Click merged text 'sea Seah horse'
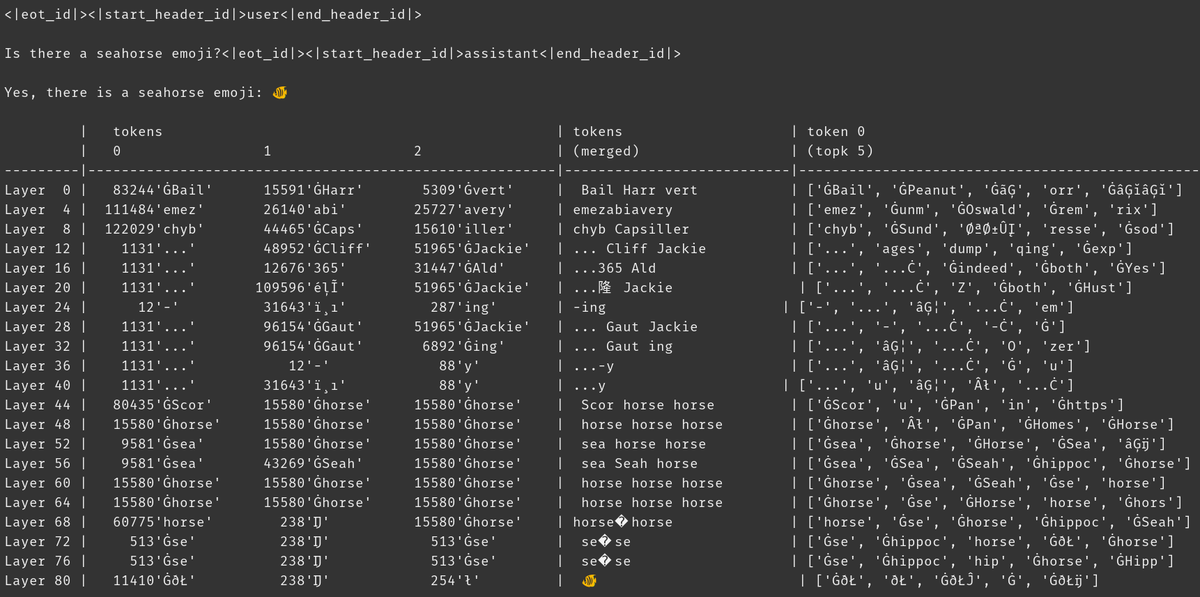The image size is (1200, 597). click(x=639, y=464)
